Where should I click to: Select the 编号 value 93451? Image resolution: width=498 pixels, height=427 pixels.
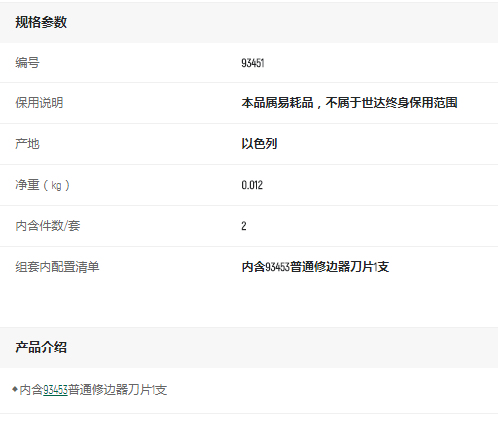pos(253,63)
